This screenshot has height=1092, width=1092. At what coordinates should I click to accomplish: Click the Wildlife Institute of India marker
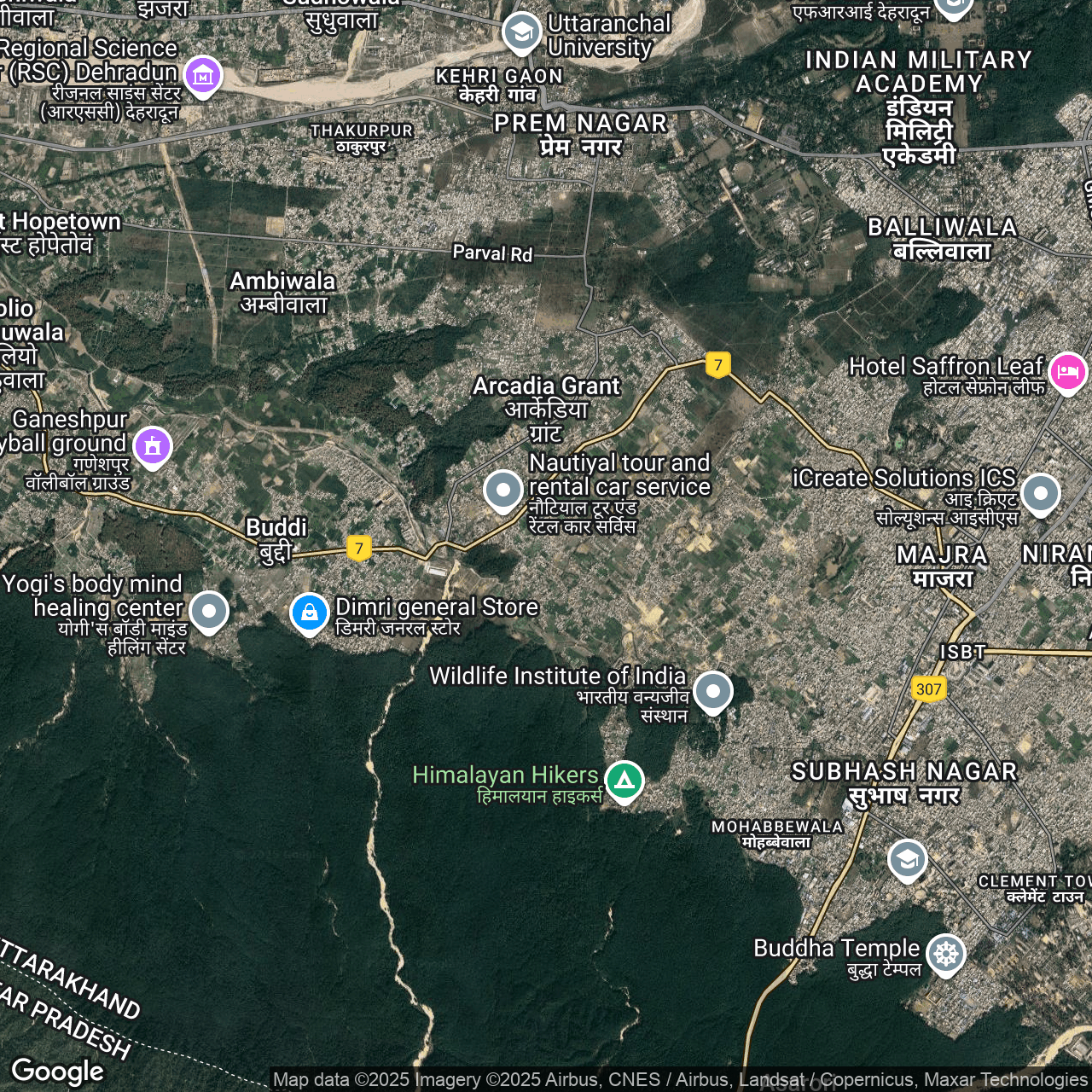pyautogui.click(x=713, y=691)
